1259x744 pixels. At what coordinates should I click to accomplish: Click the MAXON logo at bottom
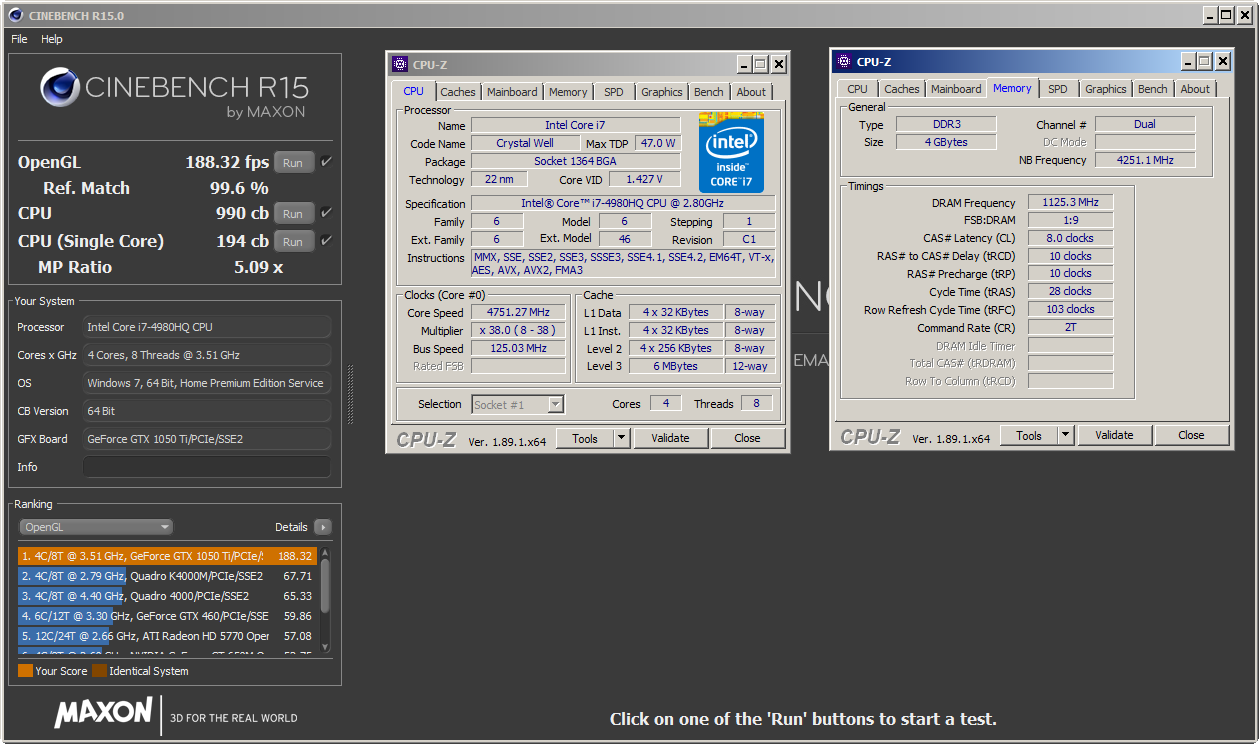tap(103, 714)
